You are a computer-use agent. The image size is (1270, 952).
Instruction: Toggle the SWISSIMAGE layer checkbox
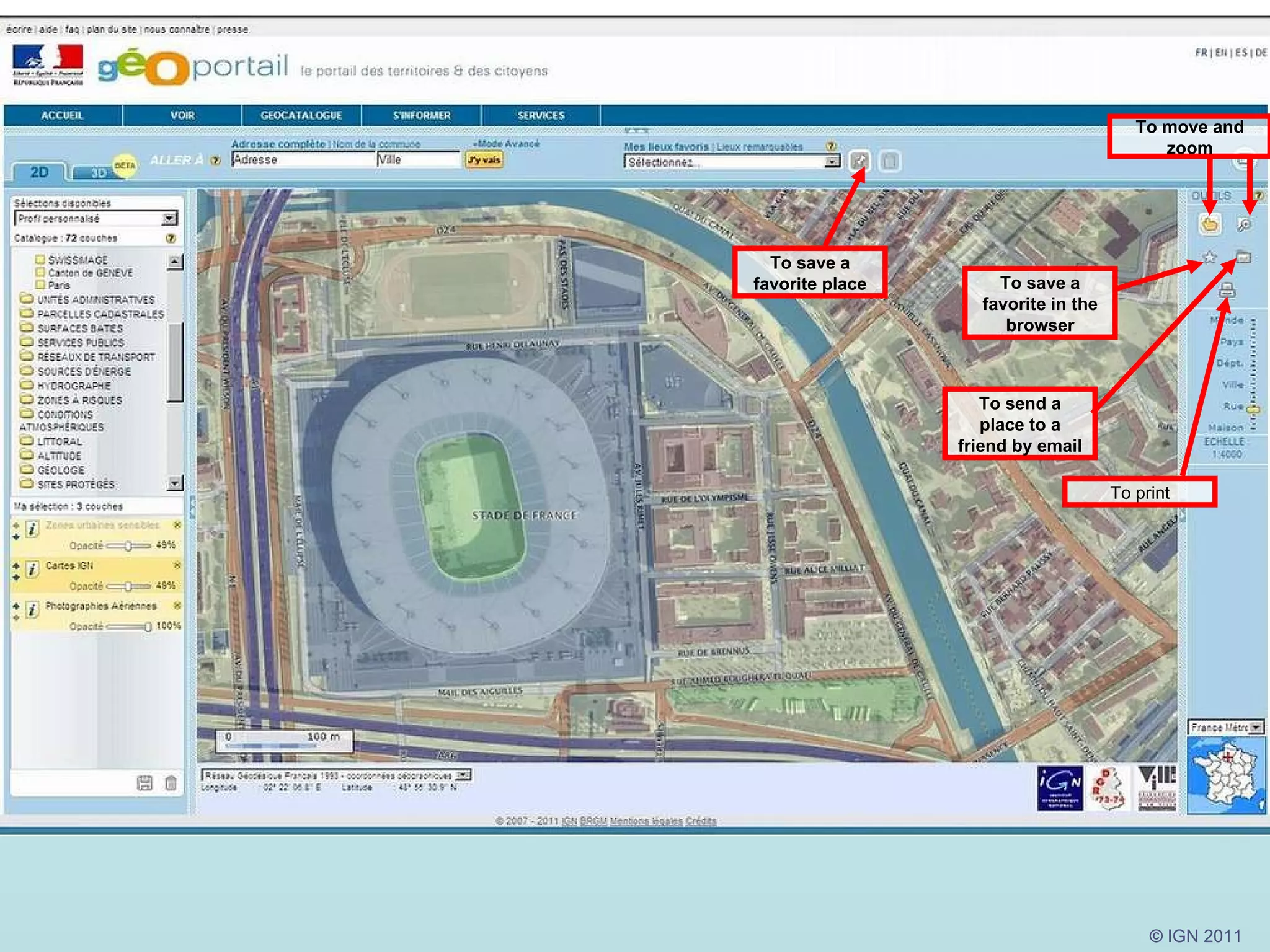(x=40, y=260)
